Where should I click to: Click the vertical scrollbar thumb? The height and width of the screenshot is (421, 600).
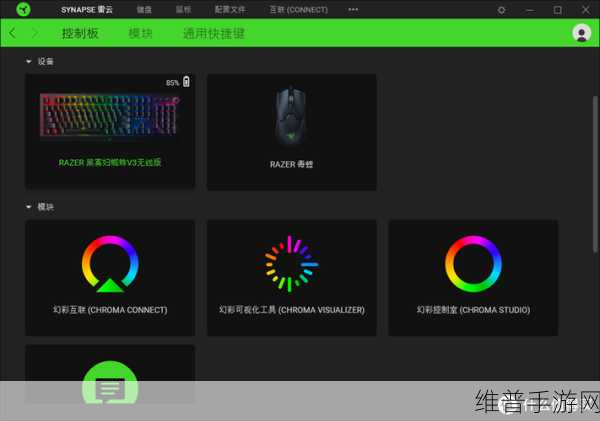[x=595, y=174]
